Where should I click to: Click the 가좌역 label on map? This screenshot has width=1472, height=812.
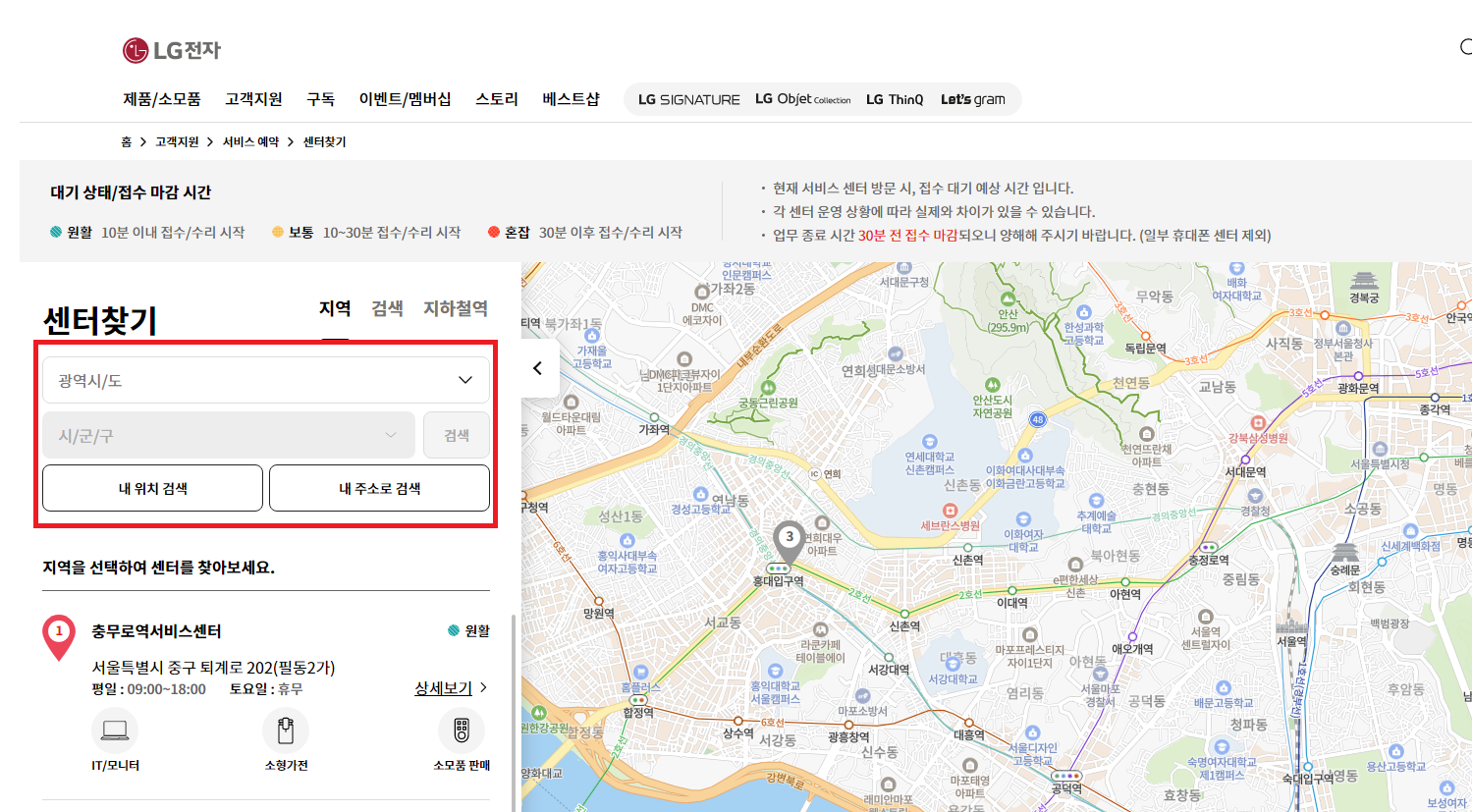[654, 429]
